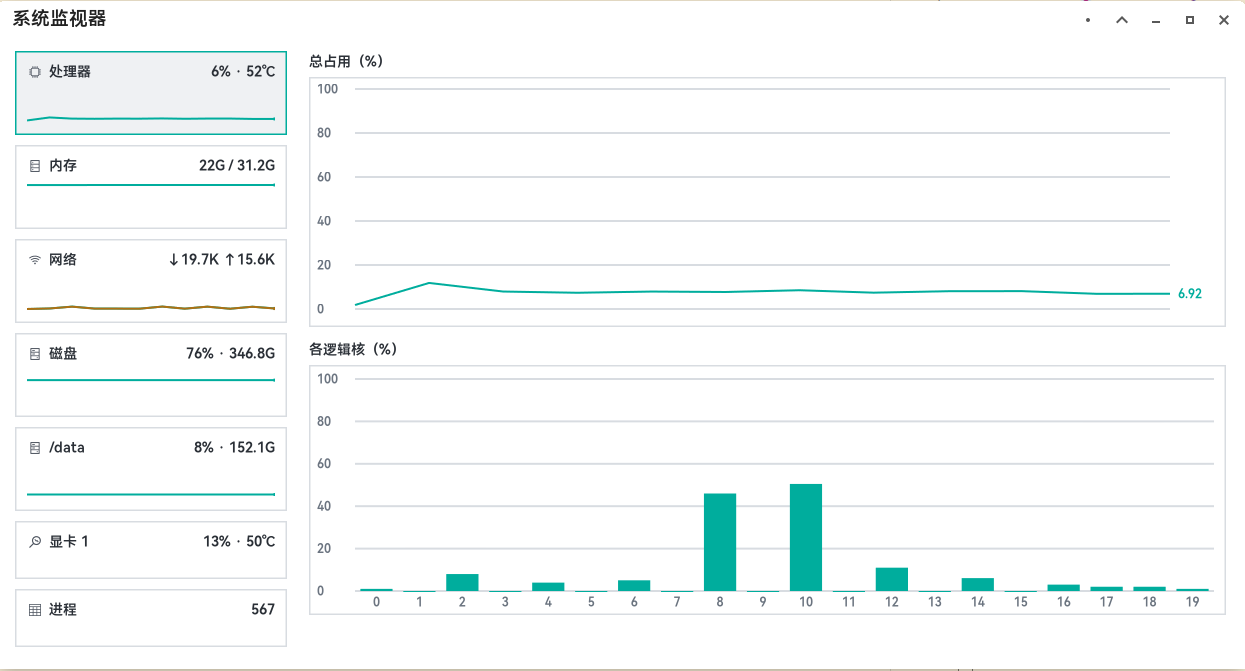Click the processor chip icon
The width and height of the screenshot is (1245, 671).
coord(35,72)
